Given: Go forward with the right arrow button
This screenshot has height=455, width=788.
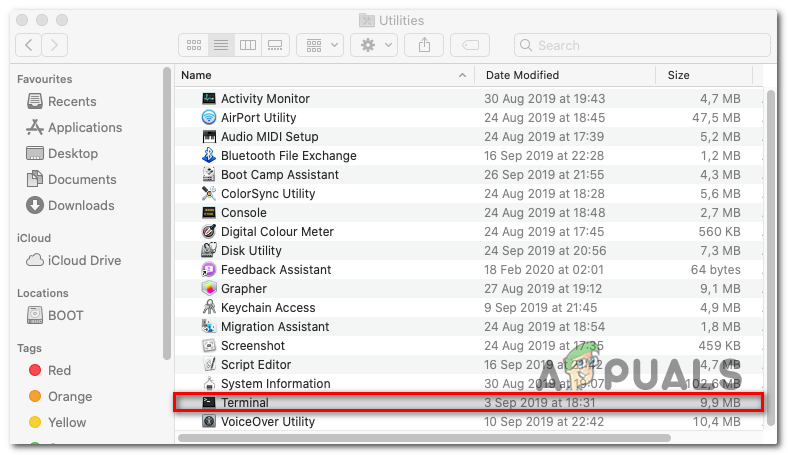Looking at the screenshot, I should 54,45.
